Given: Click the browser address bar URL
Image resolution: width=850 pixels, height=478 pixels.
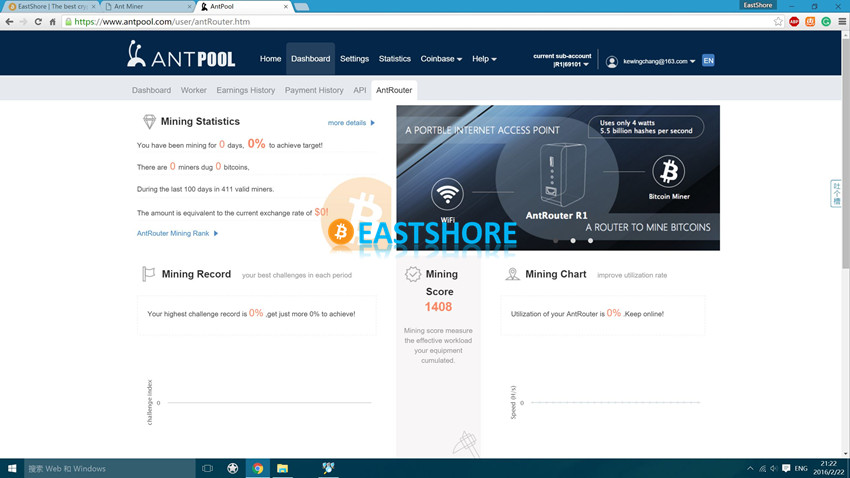Looking at the screenshot, I should [x=162, y=22].
